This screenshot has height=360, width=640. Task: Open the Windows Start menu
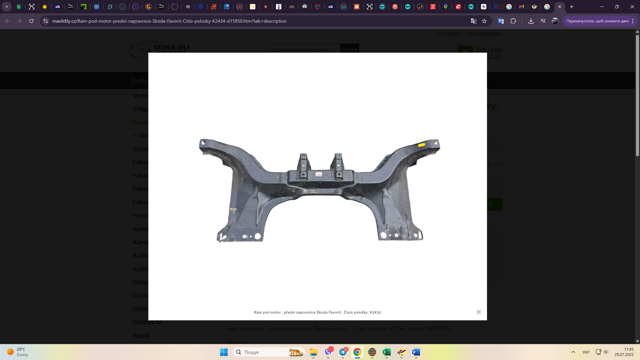(x=224, y=352)
